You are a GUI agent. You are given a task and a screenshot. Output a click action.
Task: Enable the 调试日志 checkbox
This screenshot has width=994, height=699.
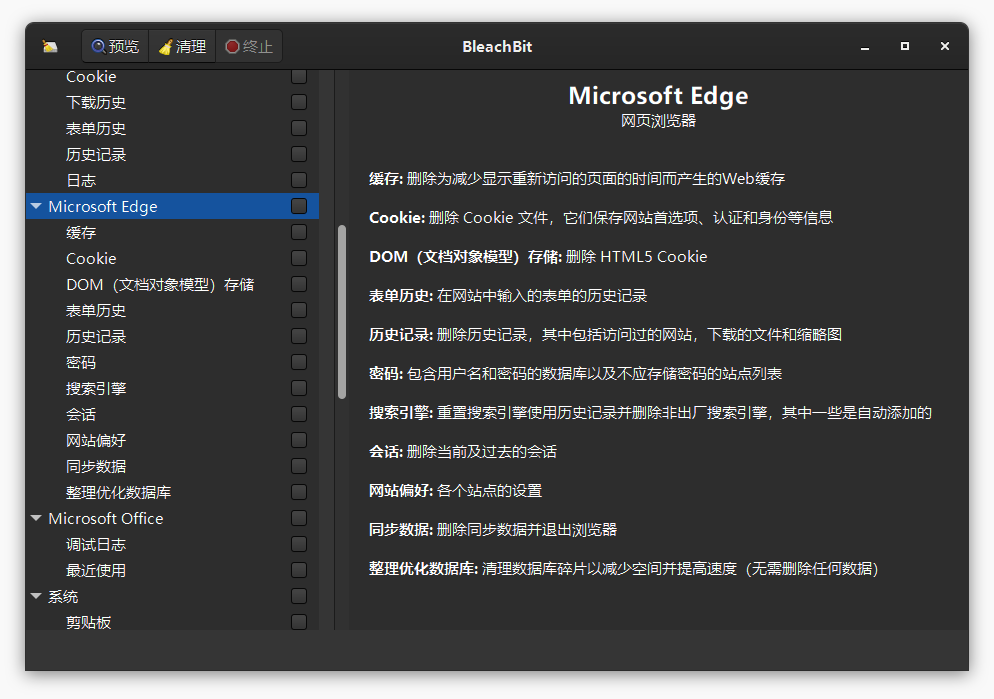tap(299, 544)
